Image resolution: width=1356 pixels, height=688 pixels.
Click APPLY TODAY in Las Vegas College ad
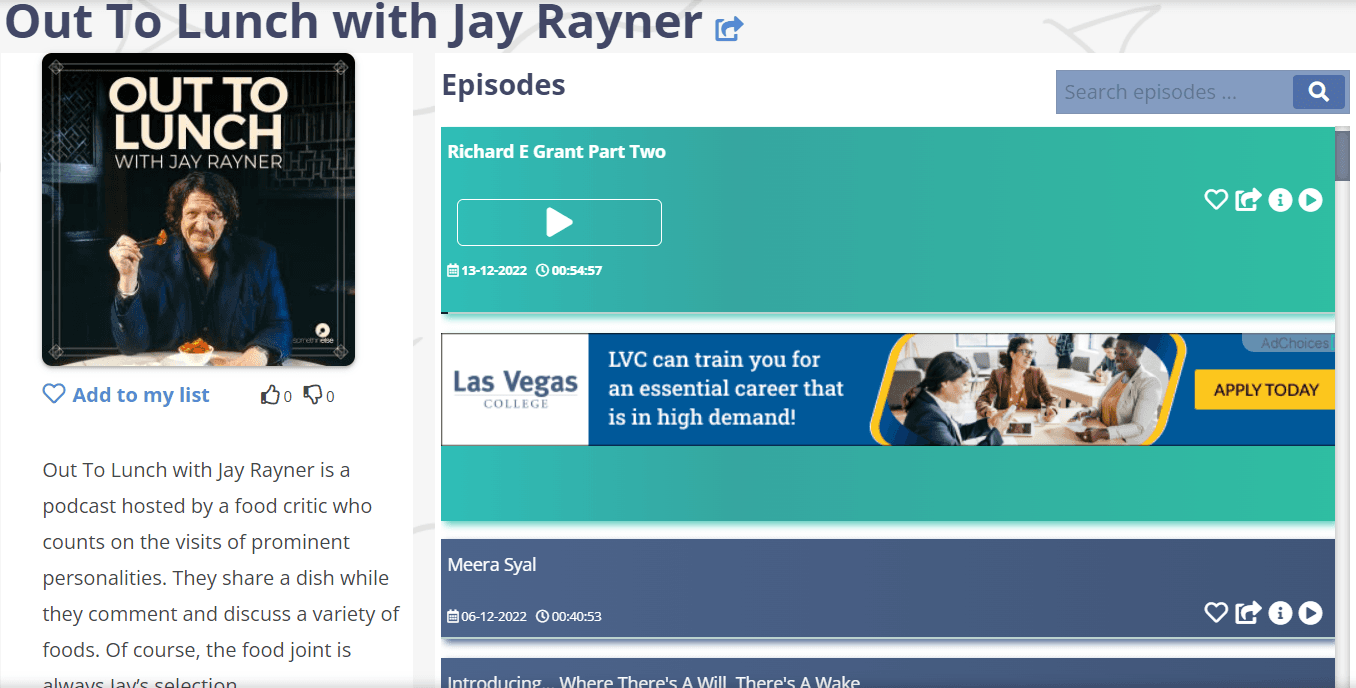1265,390
